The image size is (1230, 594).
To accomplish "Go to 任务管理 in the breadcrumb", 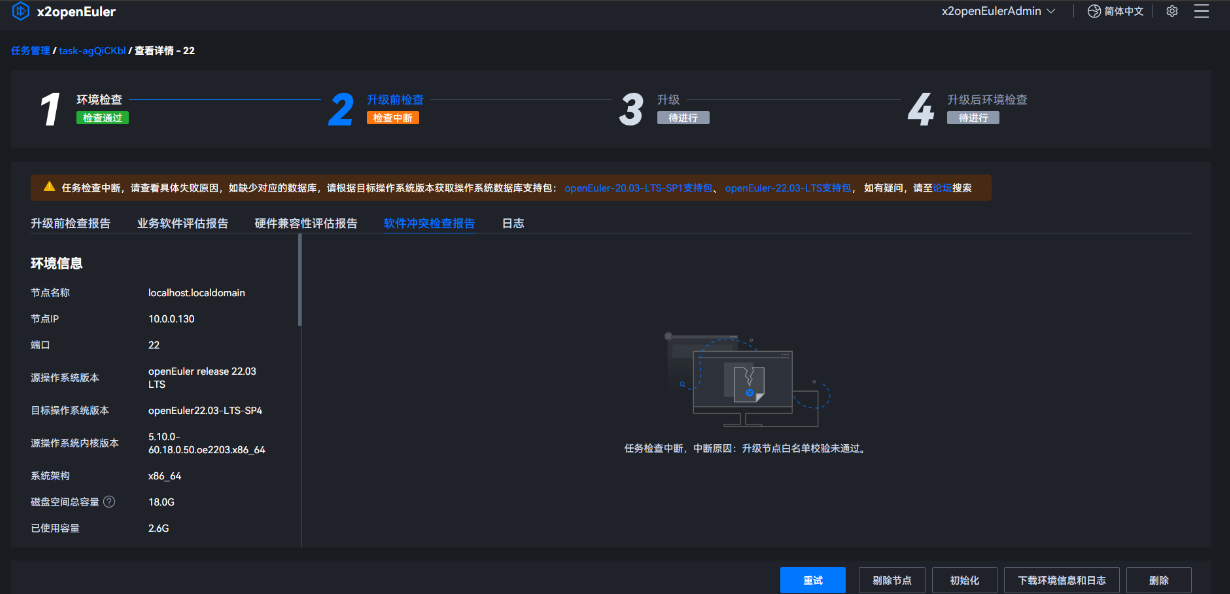I will [x=30, y=50].
